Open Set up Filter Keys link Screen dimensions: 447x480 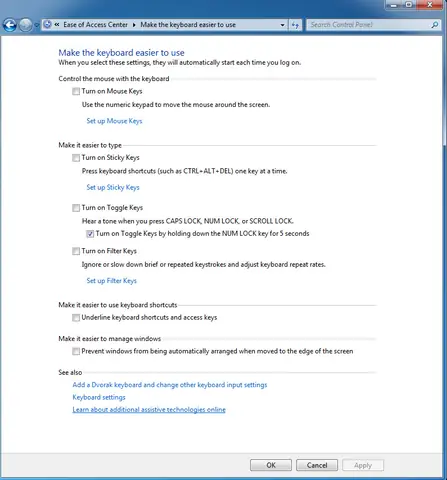coord(112,281)
